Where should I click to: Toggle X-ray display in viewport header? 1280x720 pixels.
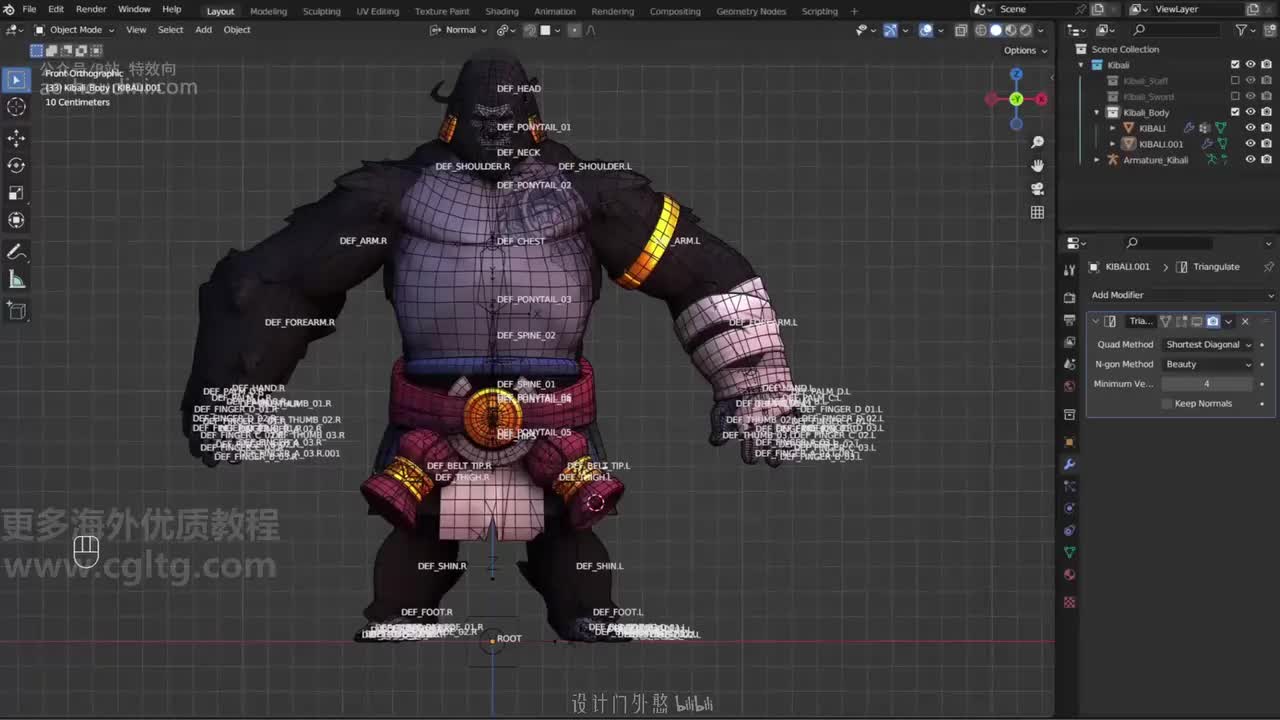coord(960,30)
